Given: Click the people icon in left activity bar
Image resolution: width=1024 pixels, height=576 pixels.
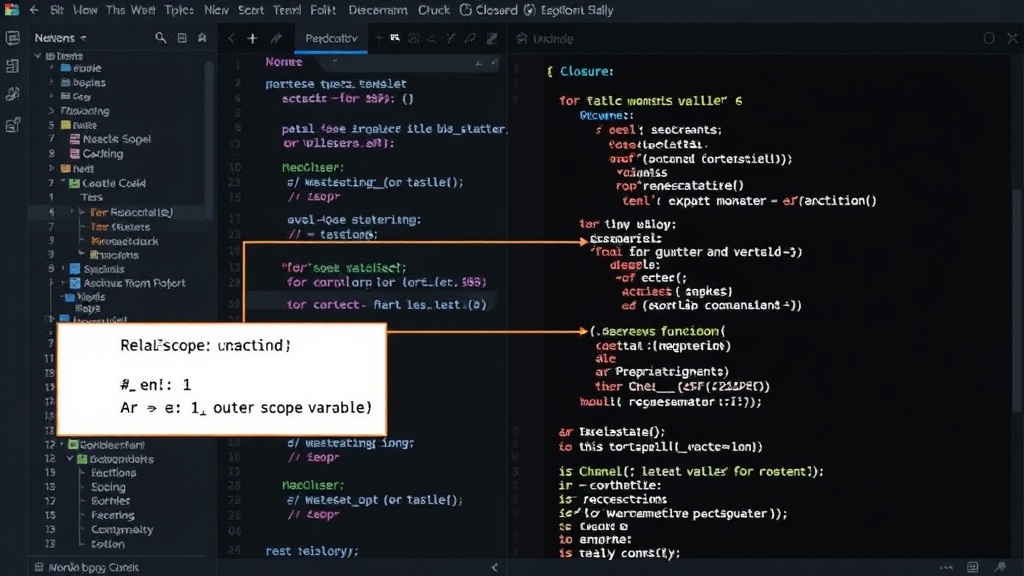Looking at the screenshot, I should click(12, 94).
